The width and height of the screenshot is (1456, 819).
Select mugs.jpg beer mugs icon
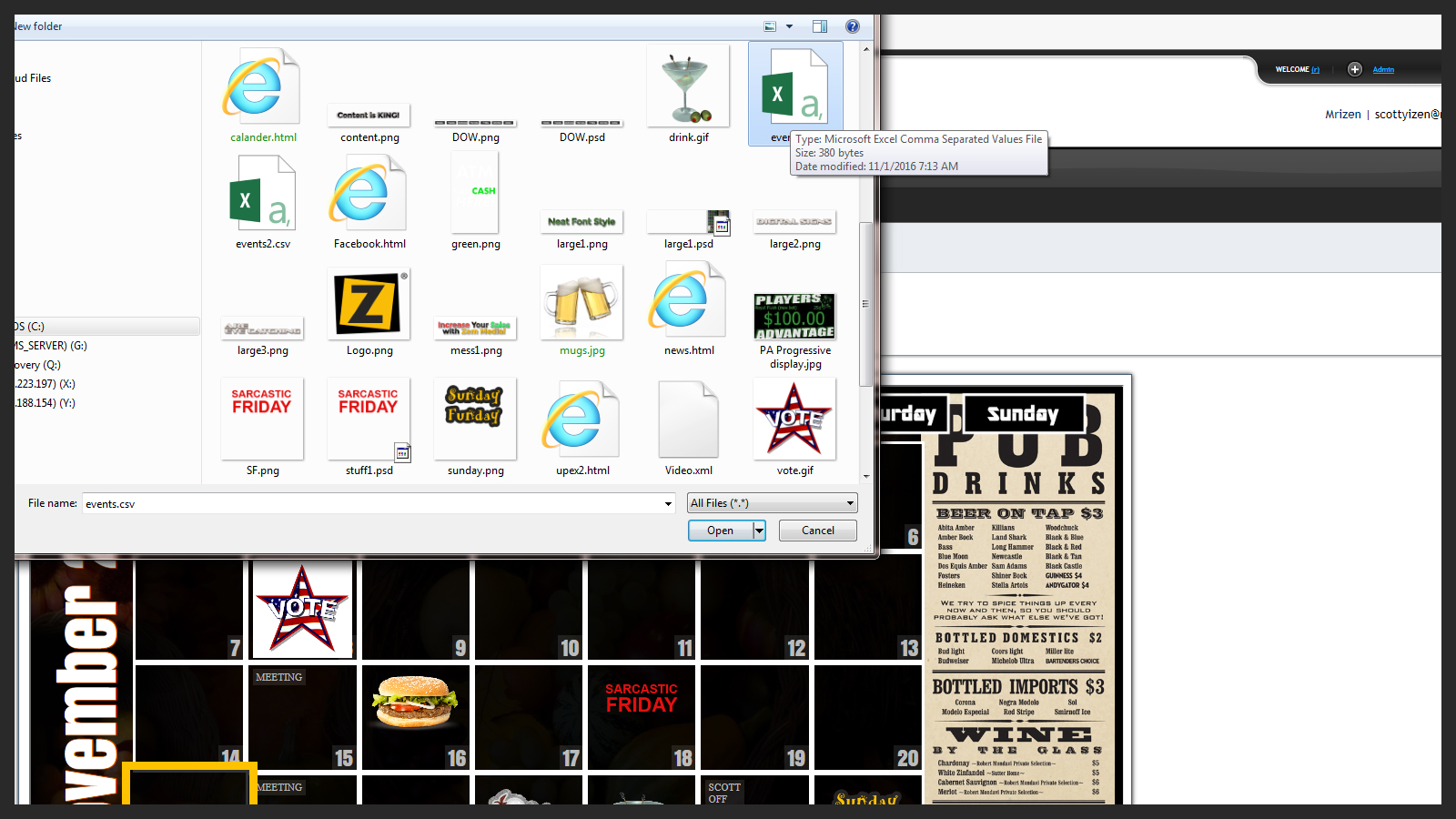click(x=581, y=303)
